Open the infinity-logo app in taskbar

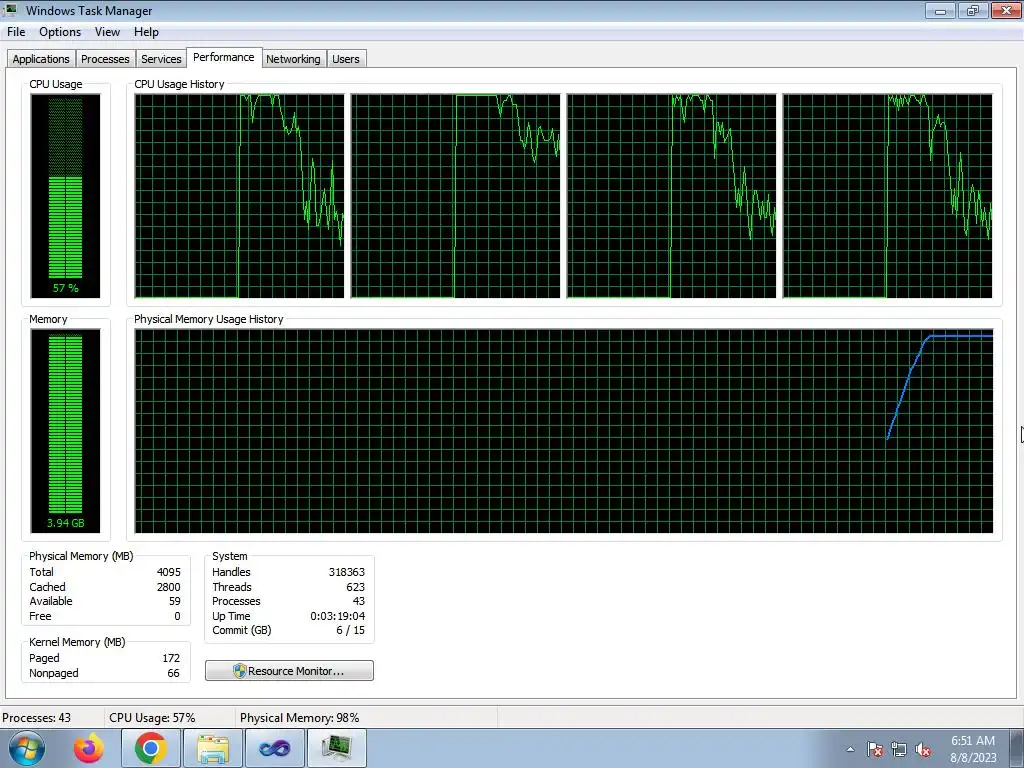pyautogui.click(x=275, y=748)
